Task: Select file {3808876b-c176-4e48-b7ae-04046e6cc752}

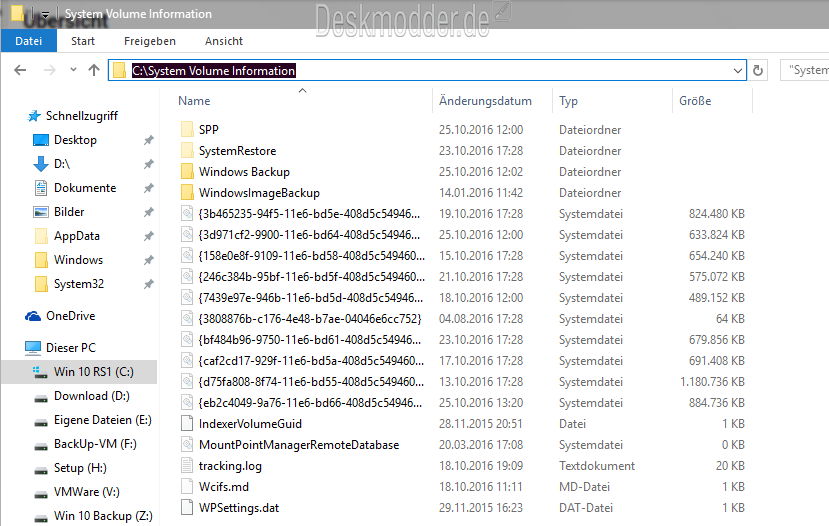Action: click(310, 319)
